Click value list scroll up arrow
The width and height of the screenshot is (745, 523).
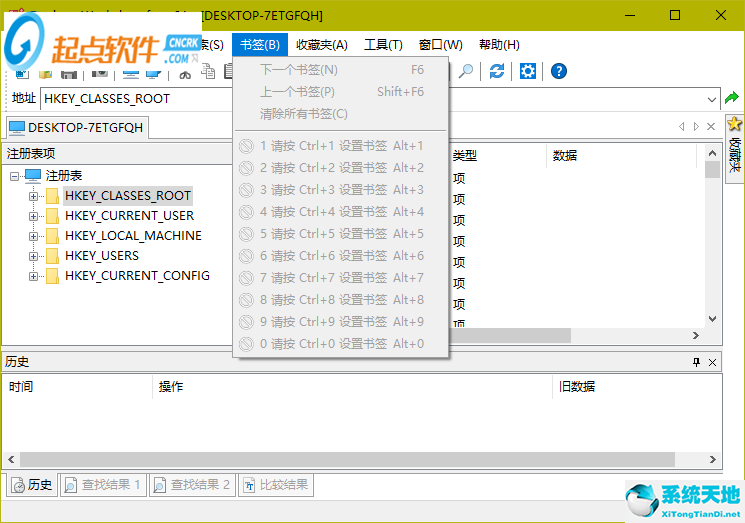coord(712,153)
